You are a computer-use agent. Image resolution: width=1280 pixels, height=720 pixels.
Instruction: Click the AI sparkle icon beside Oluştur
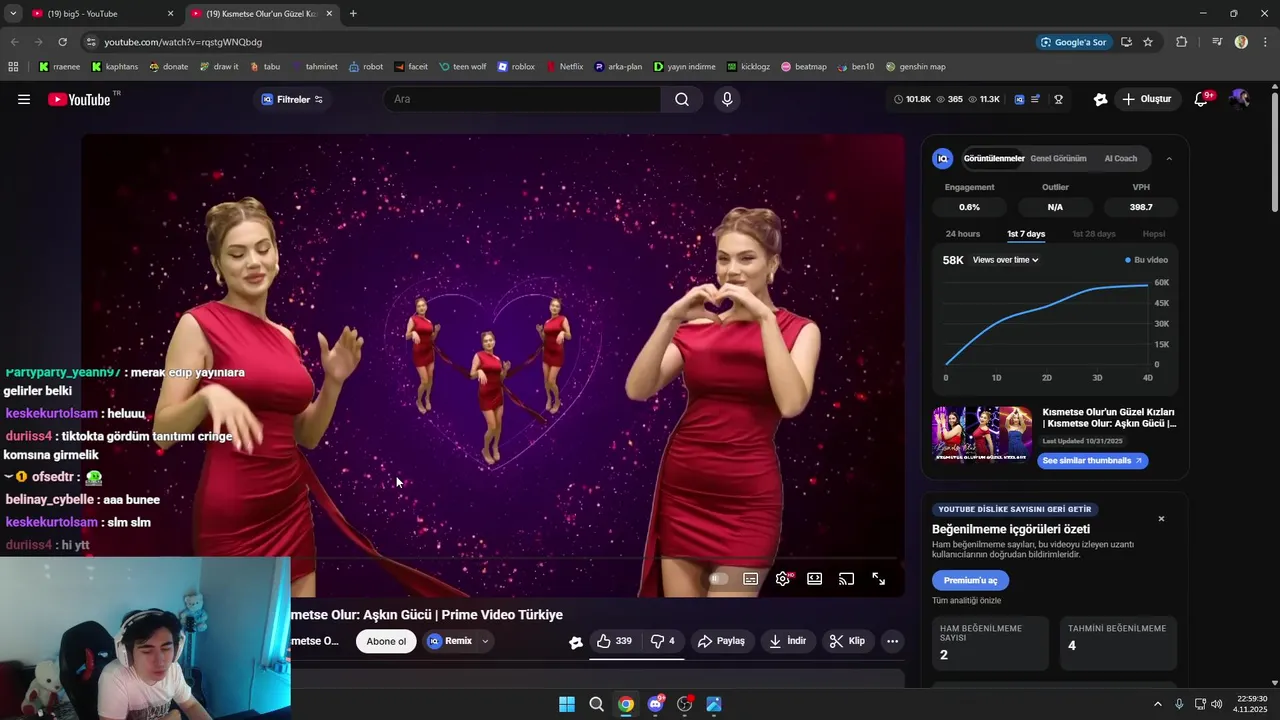[1100, 99]
